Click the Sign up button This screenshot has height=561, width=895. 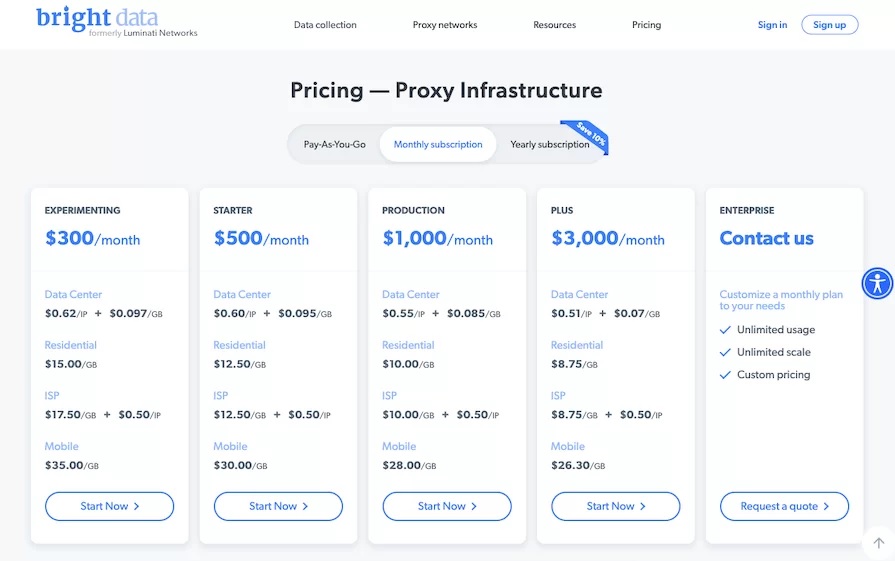coord(829,25)
